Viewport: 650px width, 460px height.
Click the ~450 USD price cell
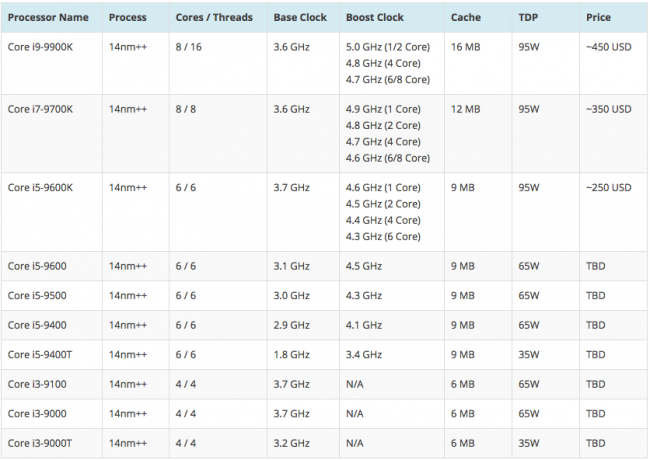point(608,45)
